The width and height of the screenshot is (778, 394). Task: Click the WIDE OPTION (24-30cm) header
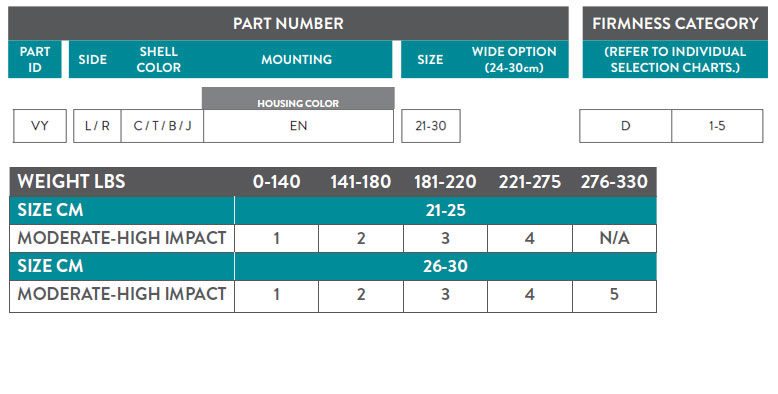pyautogui.click(x=514, y=60)
